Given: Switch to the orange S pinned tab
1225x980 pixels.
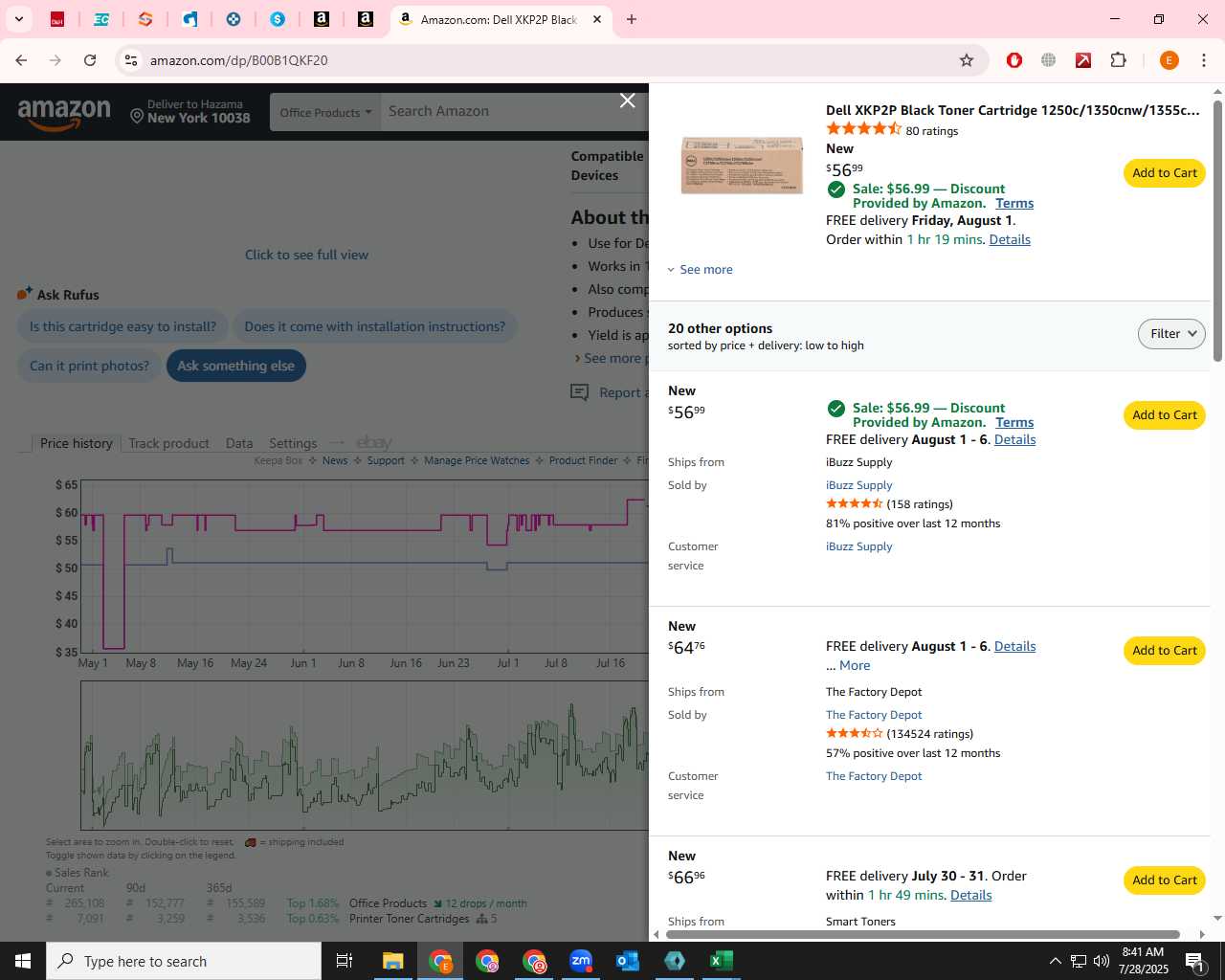Looking at the screenshot, I should tap(145, 19).
